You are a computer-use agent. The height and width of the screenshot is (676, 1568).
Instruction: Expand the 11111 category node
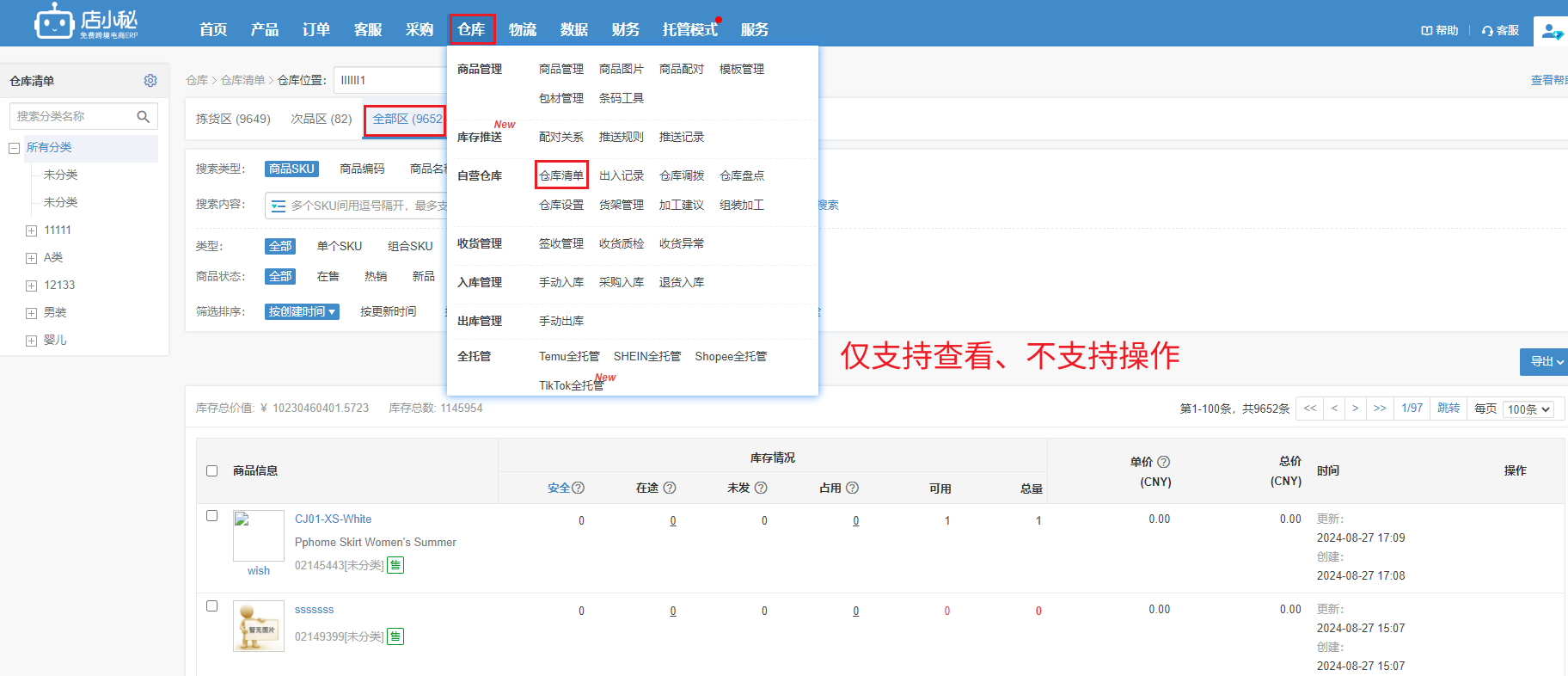pyautogui.click(x=31, y=230)
